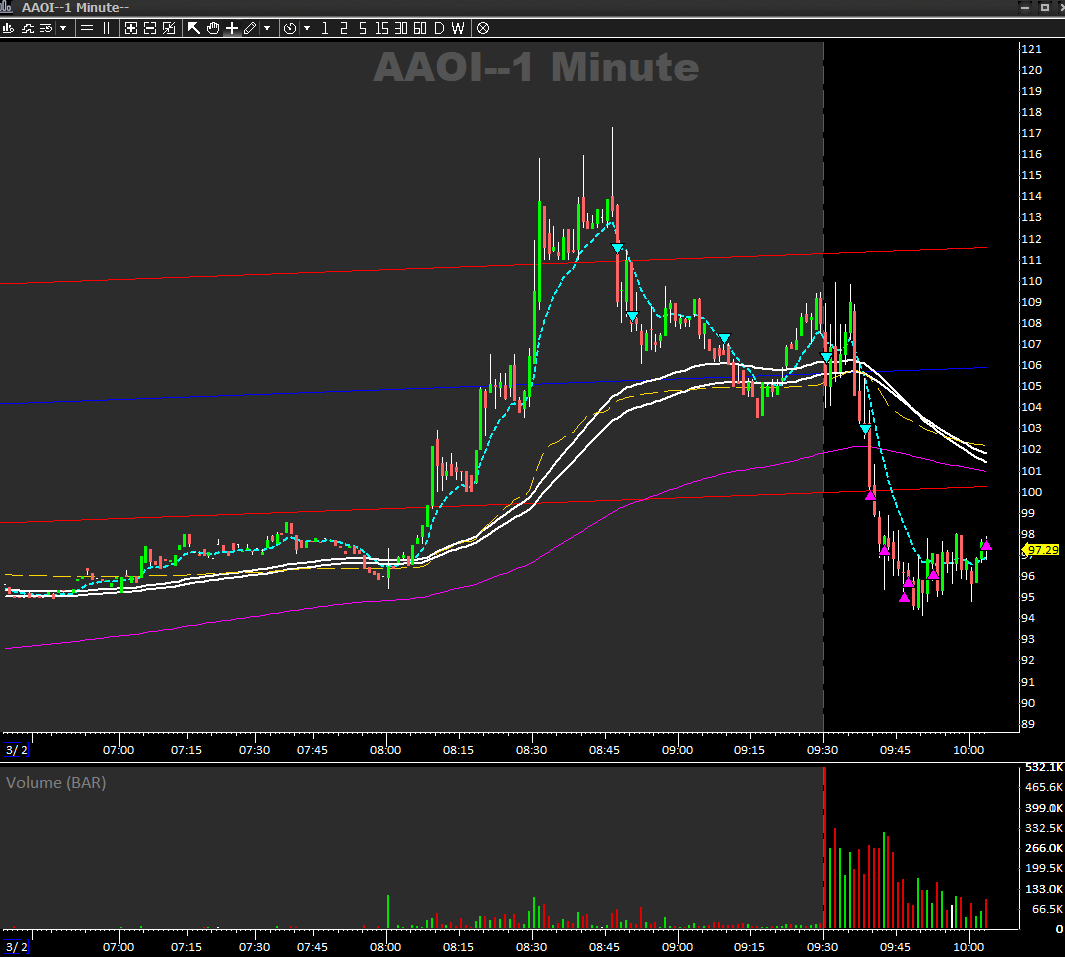Image resolution: width=1065 pixels, height=957 pixels.
Task: Select the horizontal lines tool
Action: pos(87,28)
